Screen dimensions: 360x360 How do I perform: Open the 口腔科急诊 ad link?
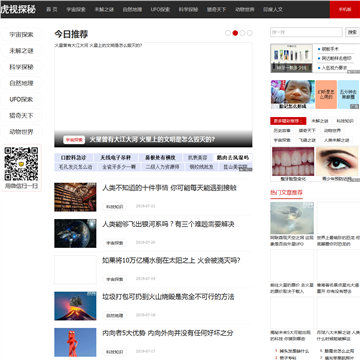click(73, 158)
